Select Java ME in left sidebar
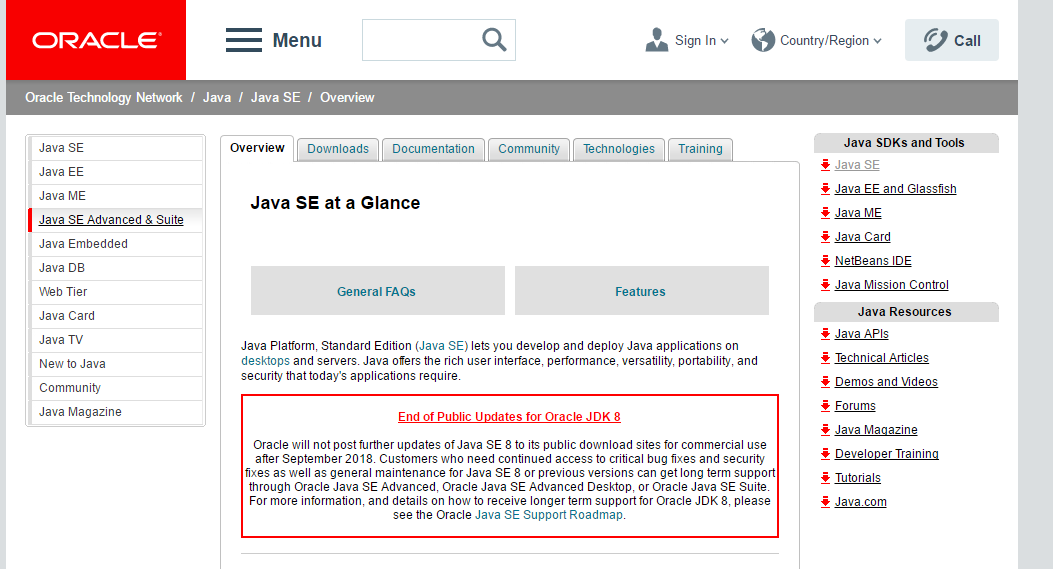1053x569 pixels. pyautogui.click(x=116, y=196)
